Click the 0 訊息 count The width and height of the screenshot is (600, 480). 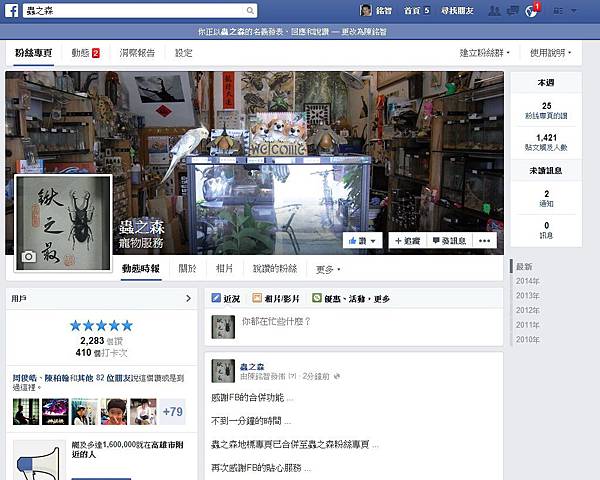[546, 230]
